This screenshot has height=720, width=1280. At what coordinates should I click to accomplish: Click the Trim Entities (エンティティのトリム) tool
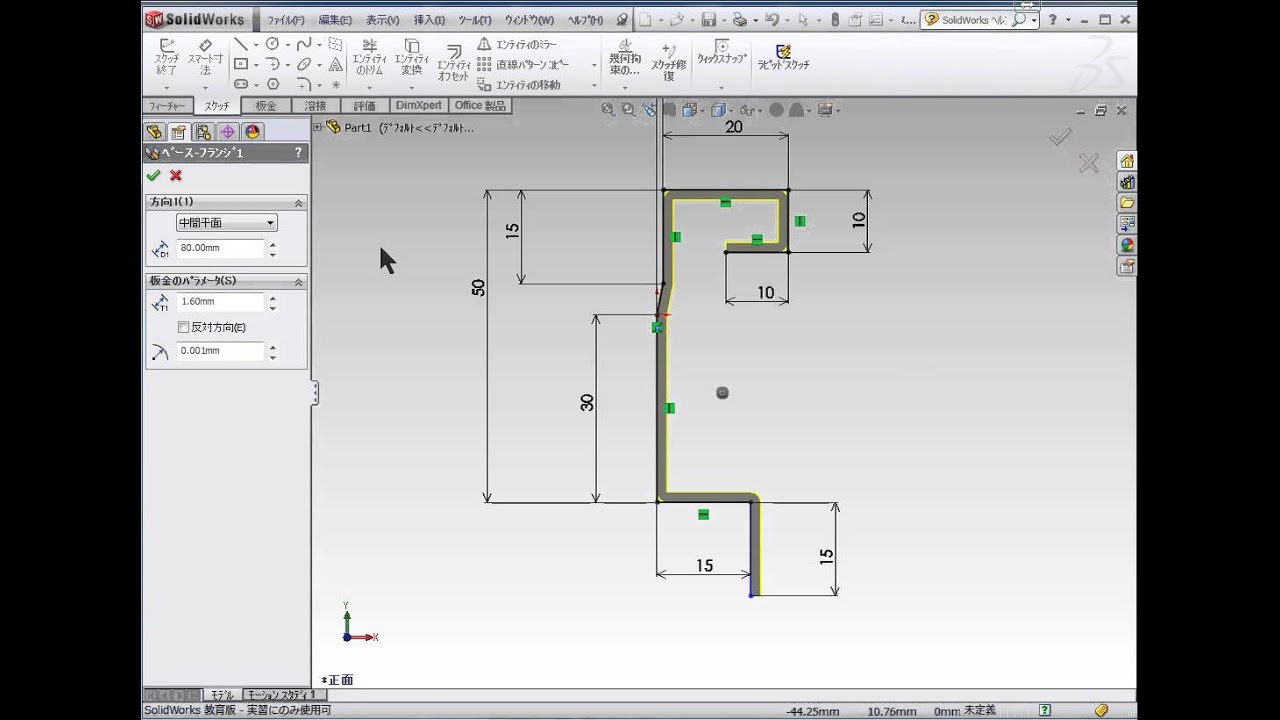(369, 57)
